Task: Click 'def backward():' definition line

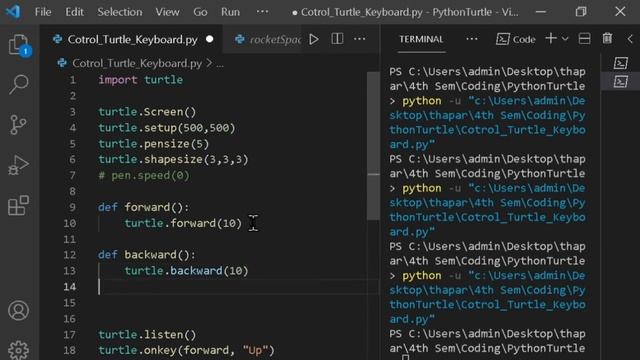Action: (147, 255)
